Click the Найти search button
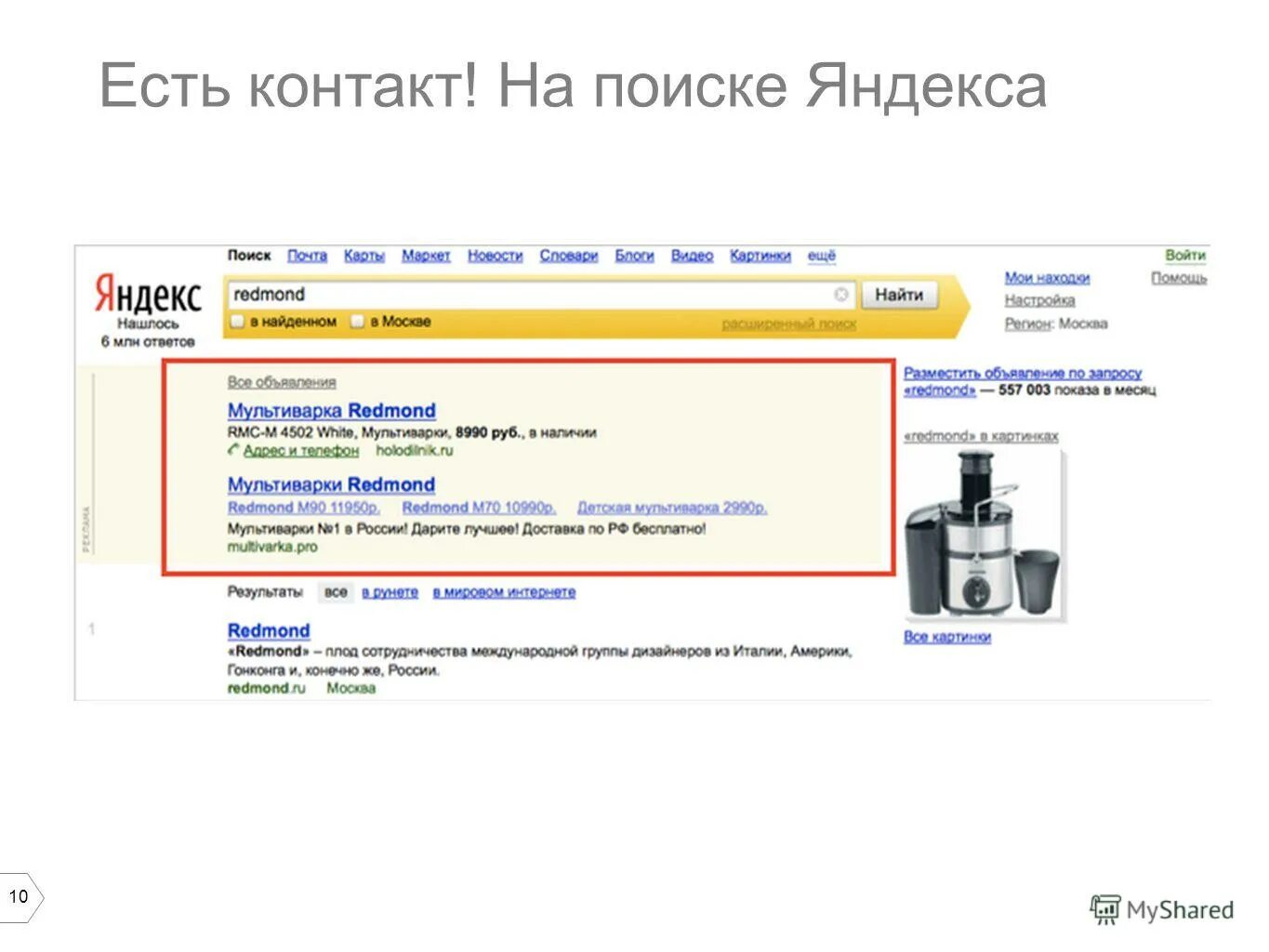The height and width of the screenshot is (952, 1269). point(899,295)
